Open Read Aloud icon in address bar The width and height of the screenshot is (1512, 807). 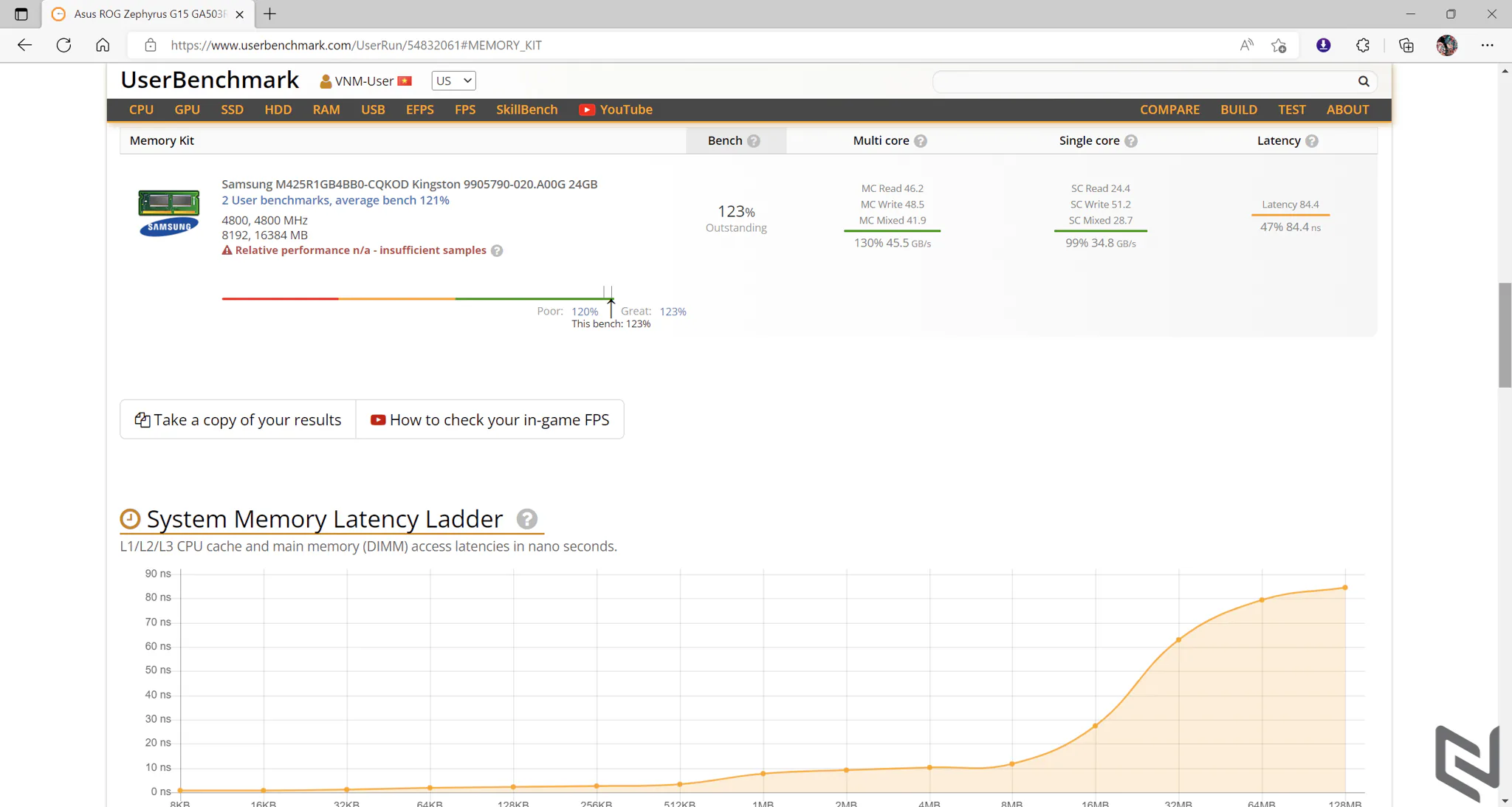click(x=1246, y=45)
